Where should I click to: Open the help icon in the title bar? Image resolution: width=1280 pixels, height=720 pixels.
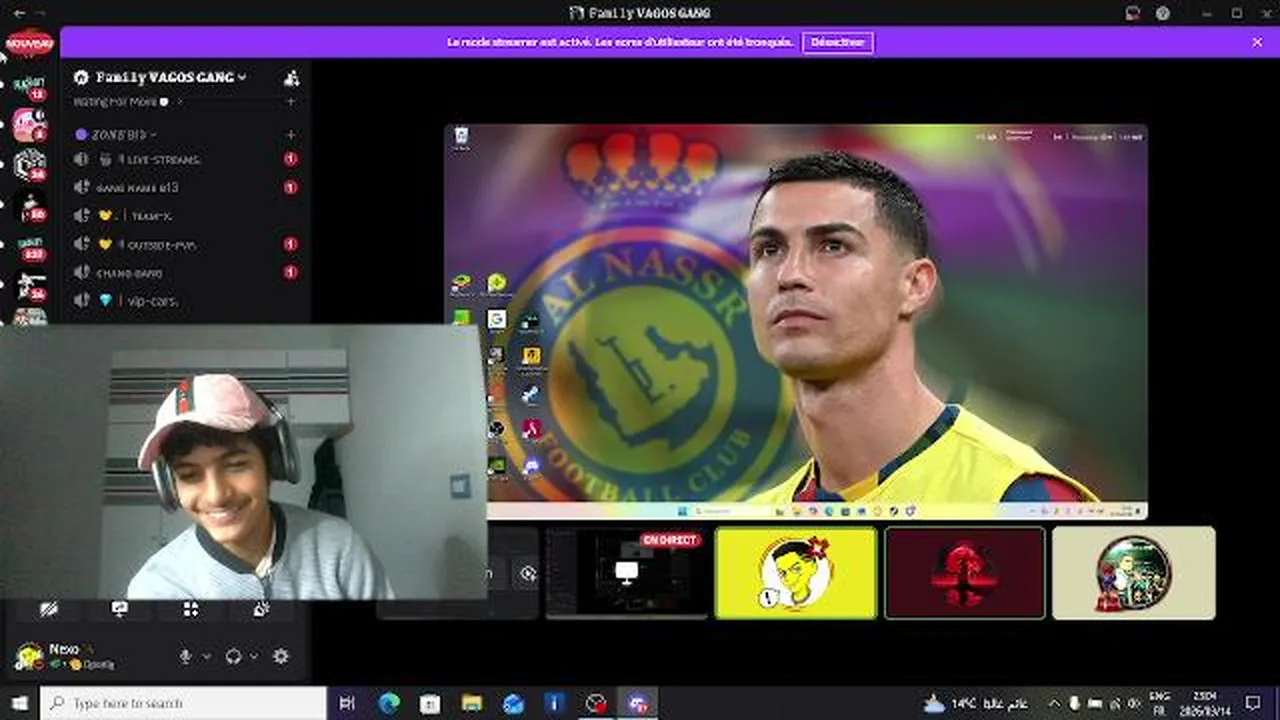click(x=1163, y=13)
